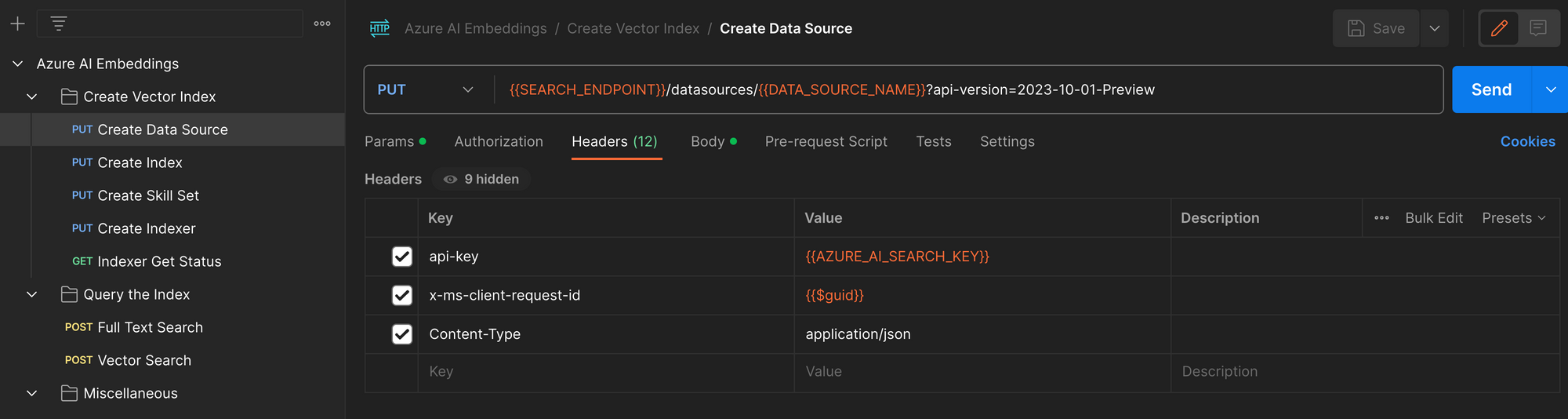Image resolution: width=1568 pixels, height=419 pixels.
Task: Click the pencil edit icon
Action: (1499, 28)
